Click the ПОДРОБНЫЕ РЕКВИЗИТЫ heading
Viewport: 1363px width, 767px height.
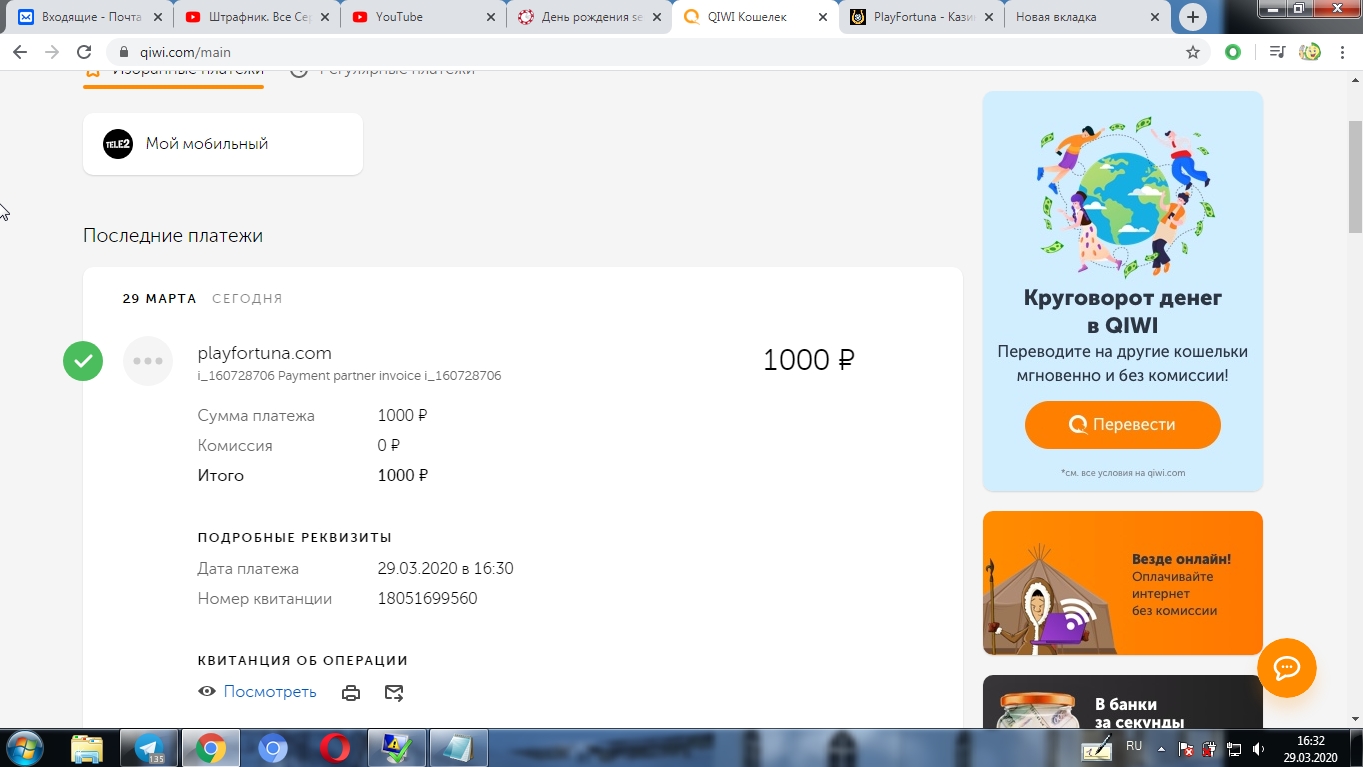[295, 538]
